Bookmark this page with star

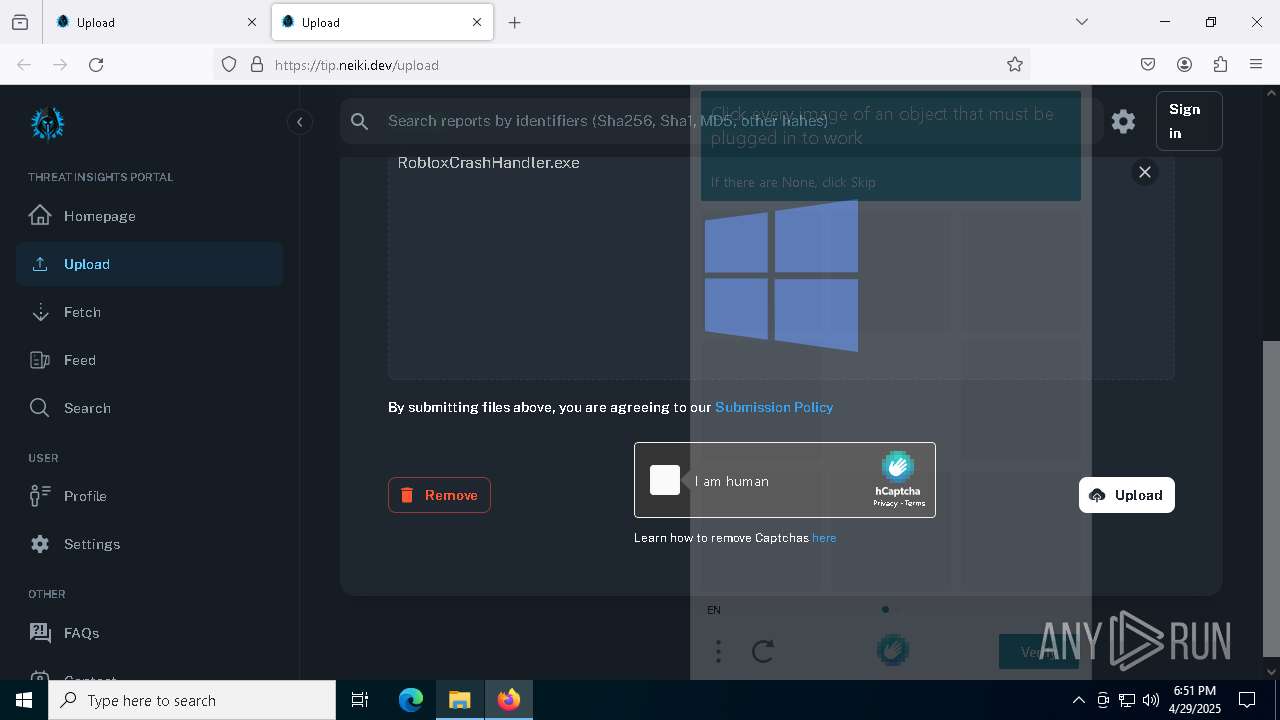1015,64
